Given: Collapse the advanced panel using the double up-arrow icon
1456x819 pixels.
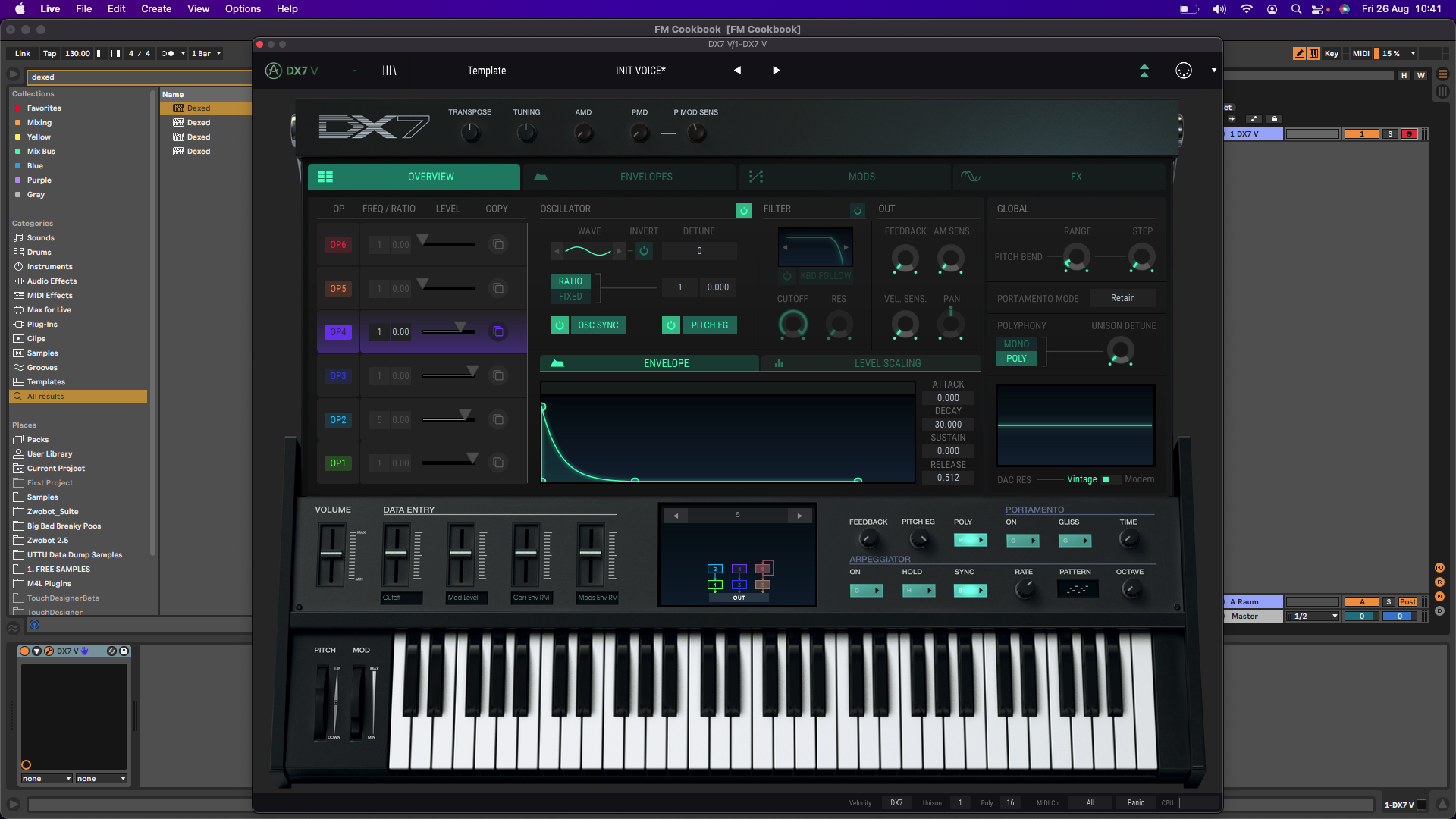Looking at the screenshot, I should (x=1144, y=71).
